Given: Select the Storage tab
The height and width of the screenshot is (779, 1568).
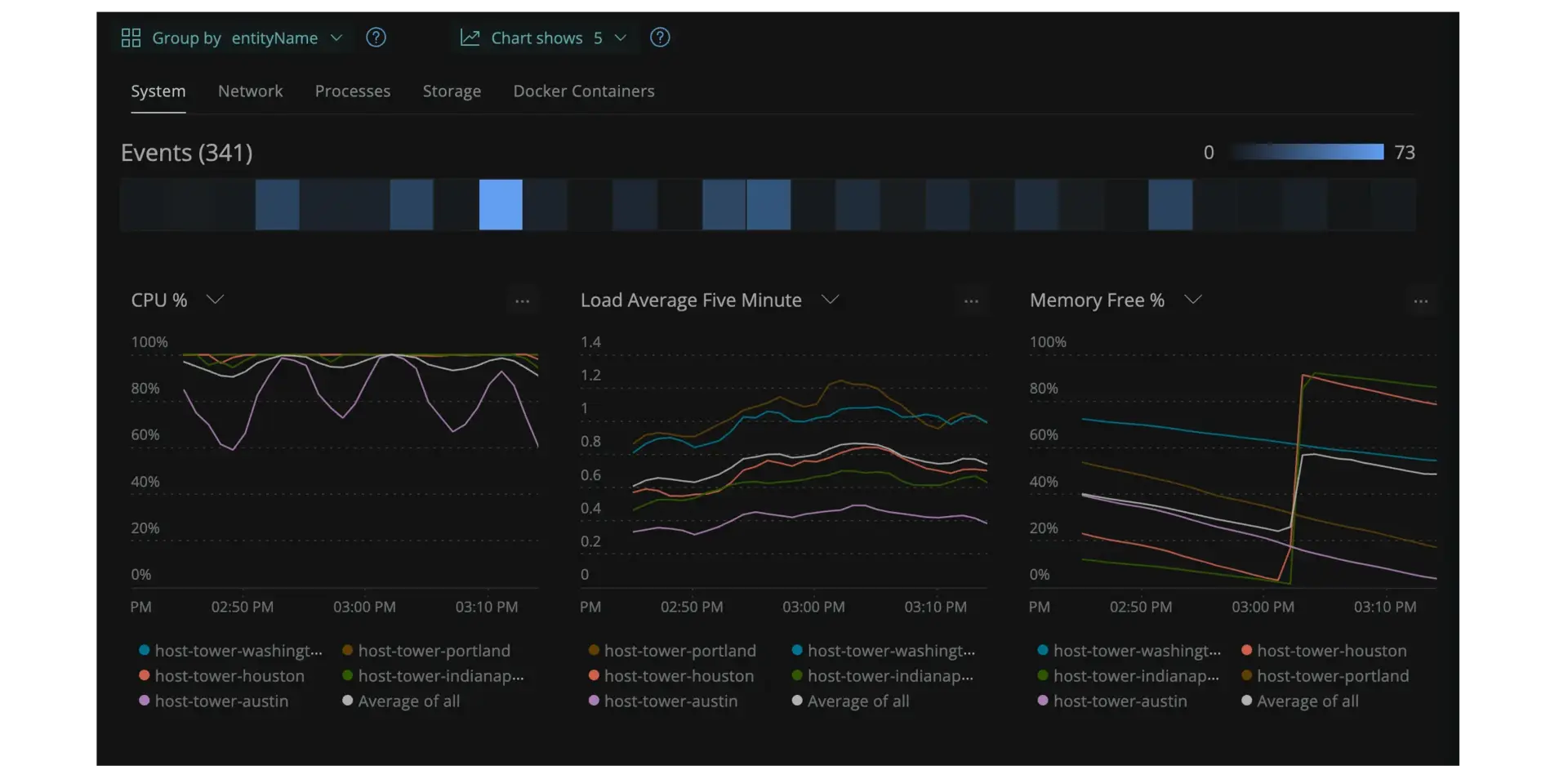Looking at the screenshot, I should point(452,91).
